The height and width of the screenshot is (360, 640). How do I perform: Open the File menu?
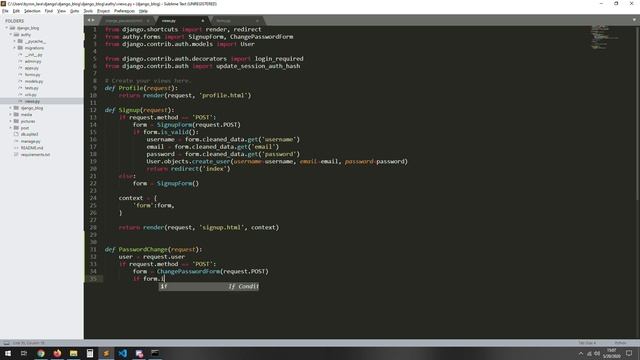pyautogui.click(x=5, y=11)
